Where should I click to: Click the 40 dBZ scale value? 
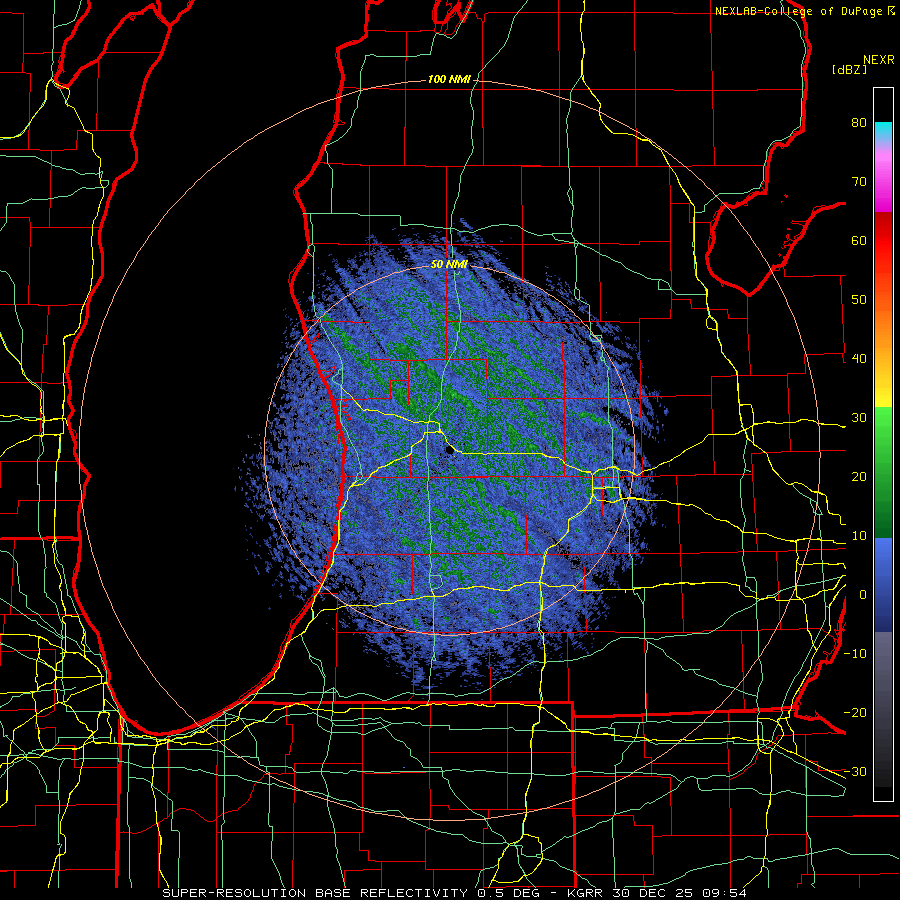(x=859, y=359)
